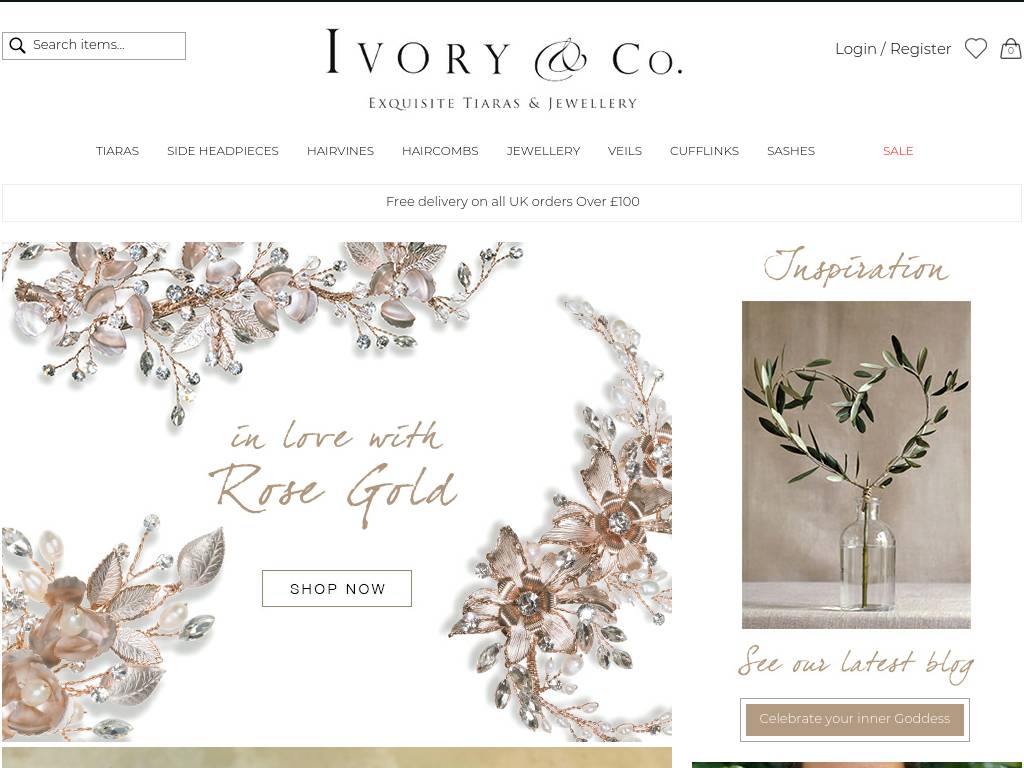
Task: Open the Hairvines category
Action: [340, 151]
